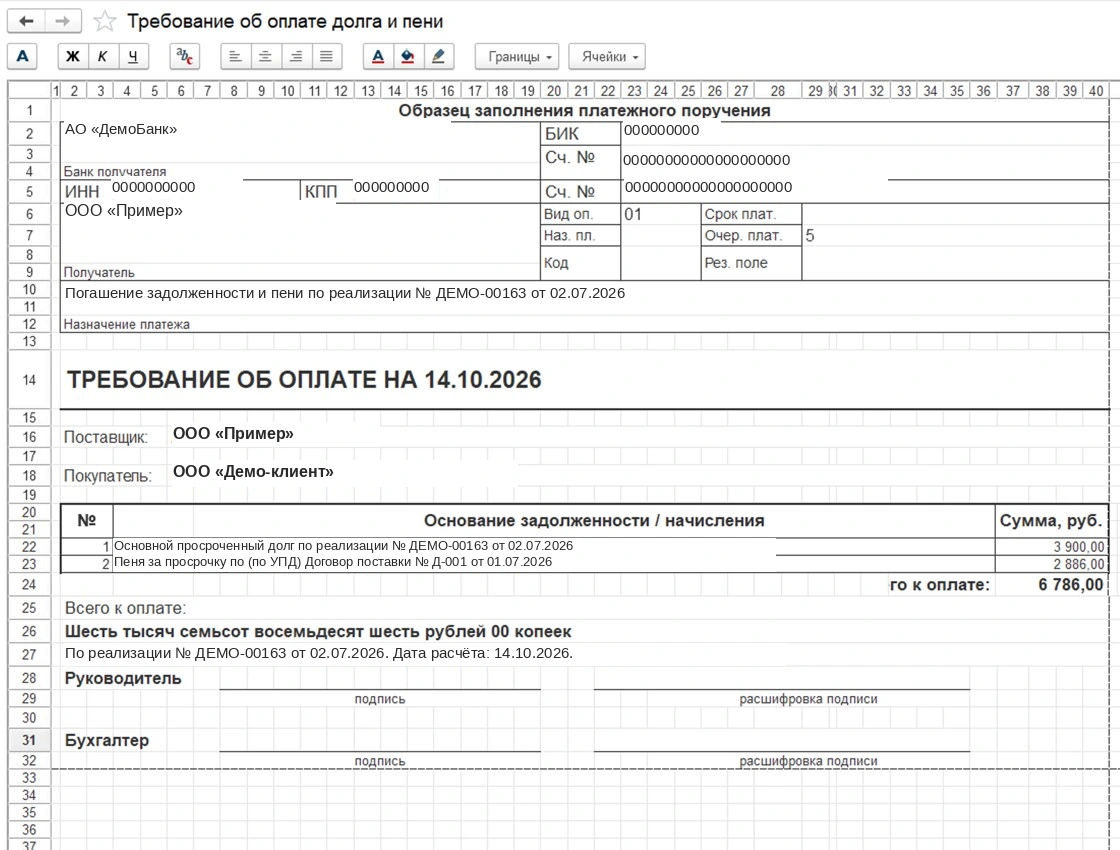Viewport: 1120px width, 850px height.
Task: Open font settings with the blue A button
Action: tap(22, 56)
